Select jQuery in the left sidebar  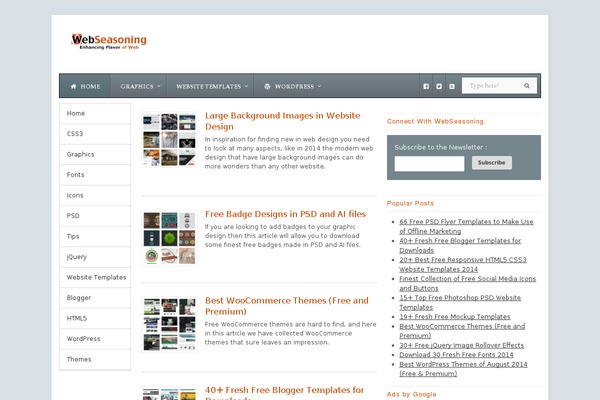pos(95,257)
